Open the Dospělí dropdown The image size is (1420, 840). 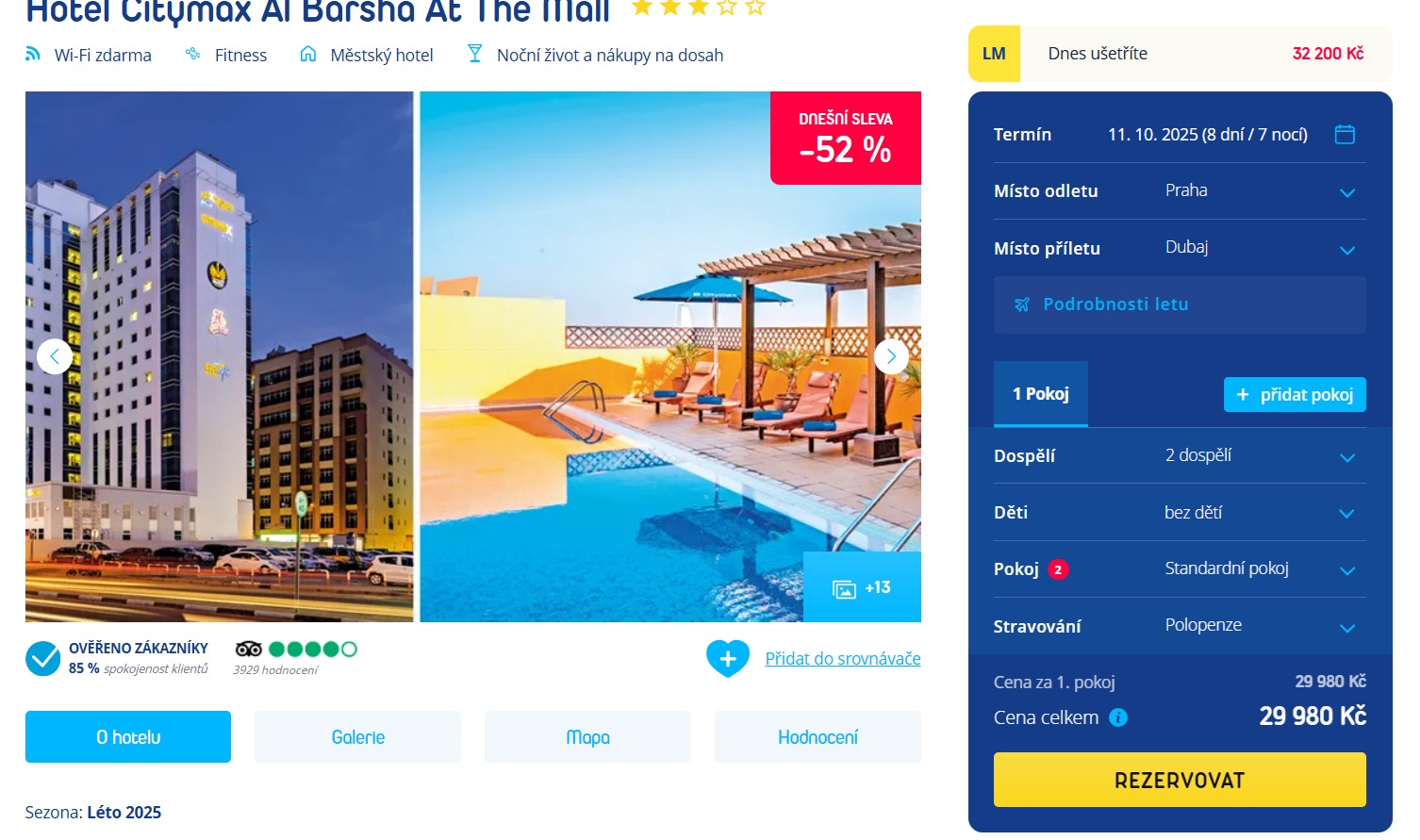pyautogui.click(x=1180, y=455)
